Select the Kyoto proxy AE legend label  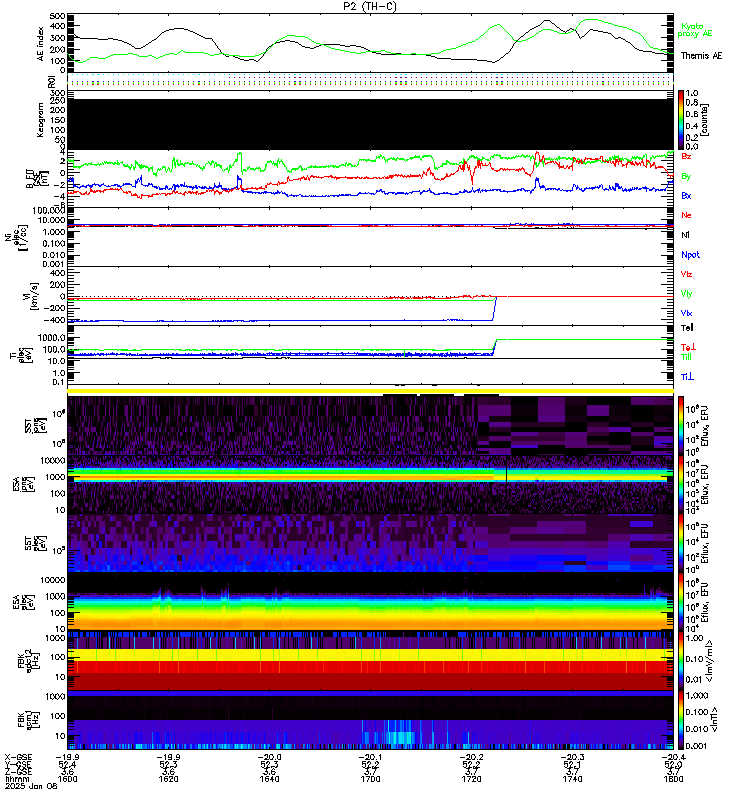point(694,30)
